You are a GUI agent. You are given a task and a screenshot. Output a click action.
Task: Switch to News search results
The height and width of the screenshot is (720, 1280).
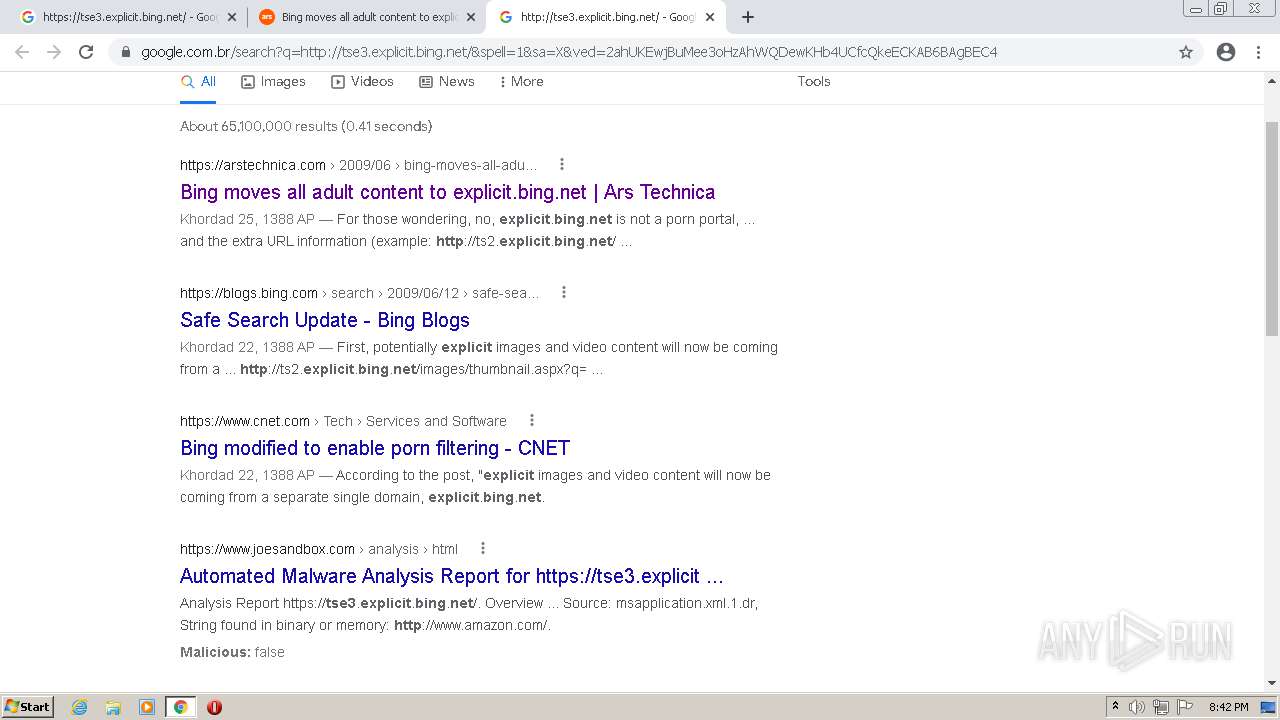(x=447, y=82)
